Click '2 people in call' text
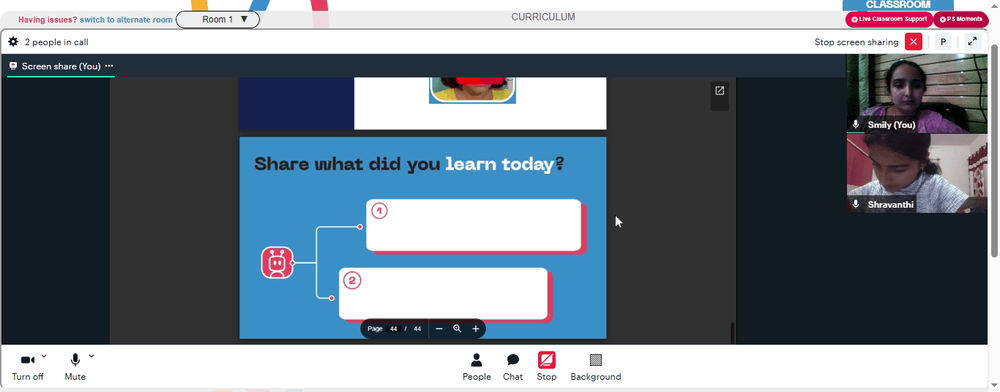 point(57,42)
